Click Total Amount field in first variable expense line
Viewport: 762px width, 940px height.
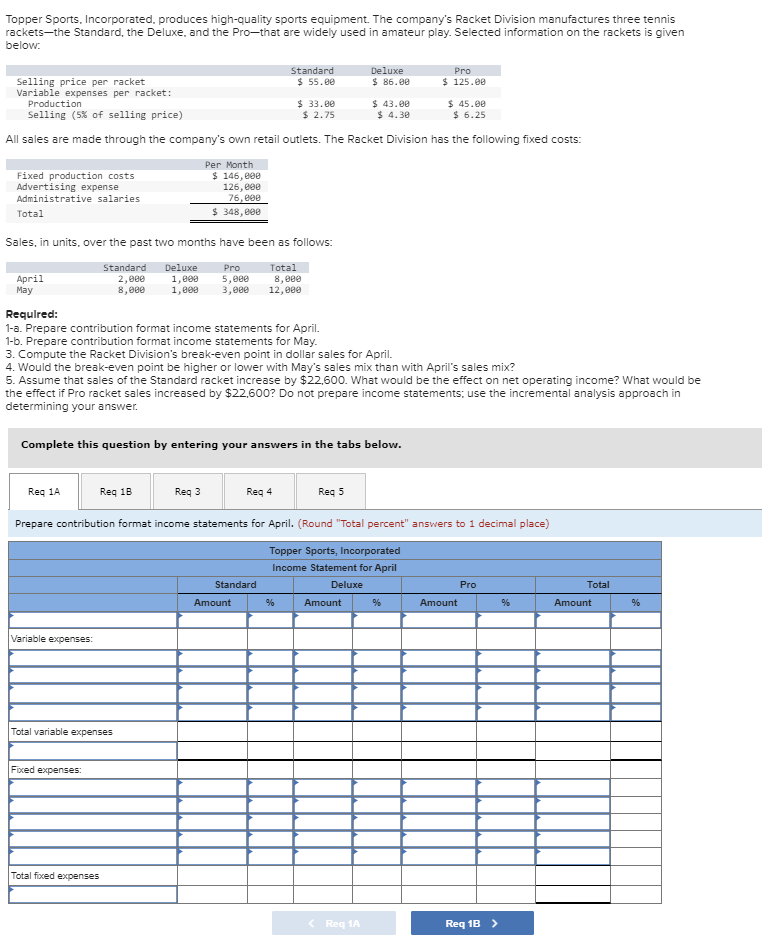(573, 658)
